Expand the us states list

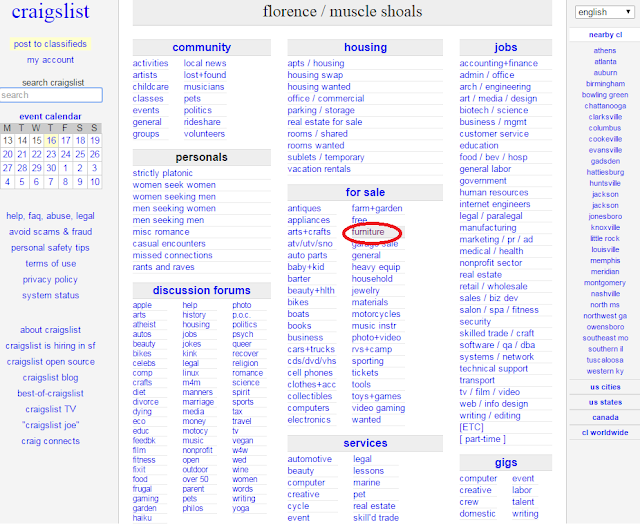point(605,402)
